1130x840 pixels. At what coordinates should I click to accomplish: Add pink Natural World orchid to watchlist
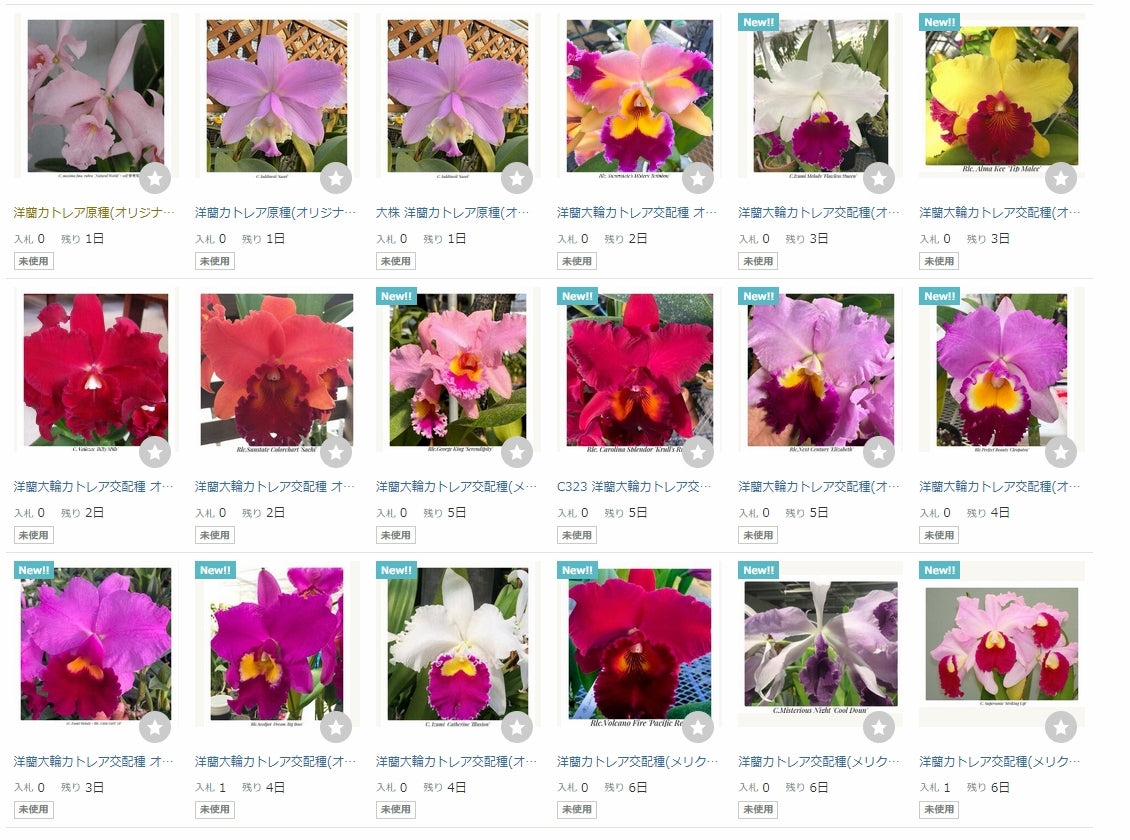click(x=154, y=178)
